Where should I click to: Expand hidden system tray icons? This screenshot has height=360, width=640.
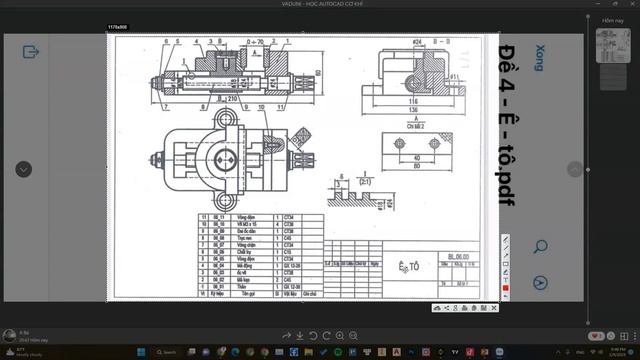coord(558,352)
